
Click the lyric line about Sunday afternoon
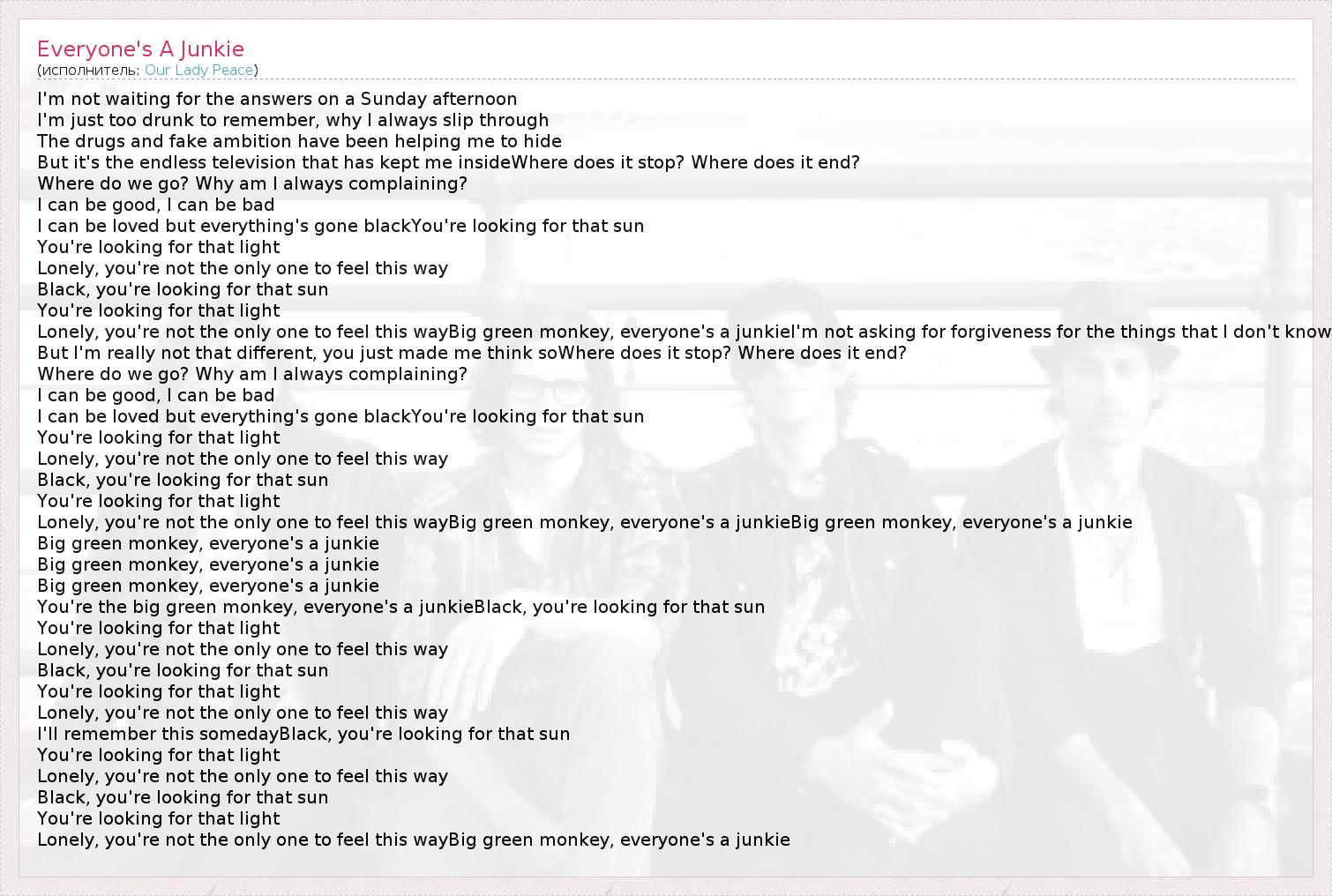(x=277, y=99)
